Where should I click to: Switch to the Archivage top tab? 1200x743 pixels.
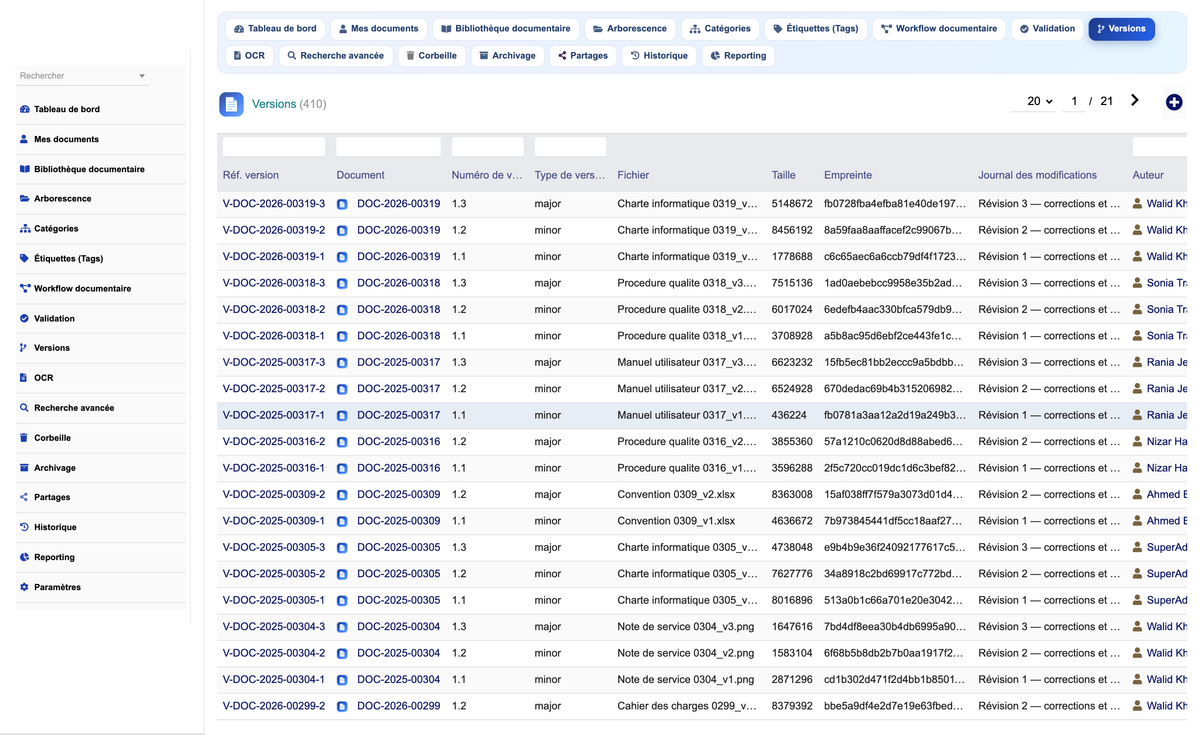(x=508, y=56)
